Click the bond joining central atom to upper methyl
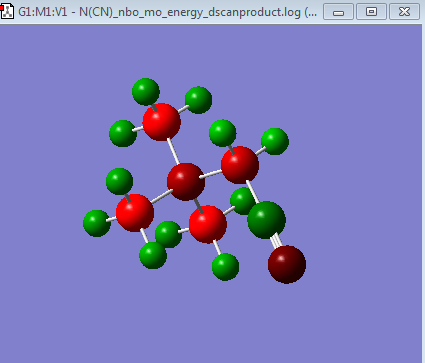The width and height of the screenshot is (425, 363). (173, 151)
